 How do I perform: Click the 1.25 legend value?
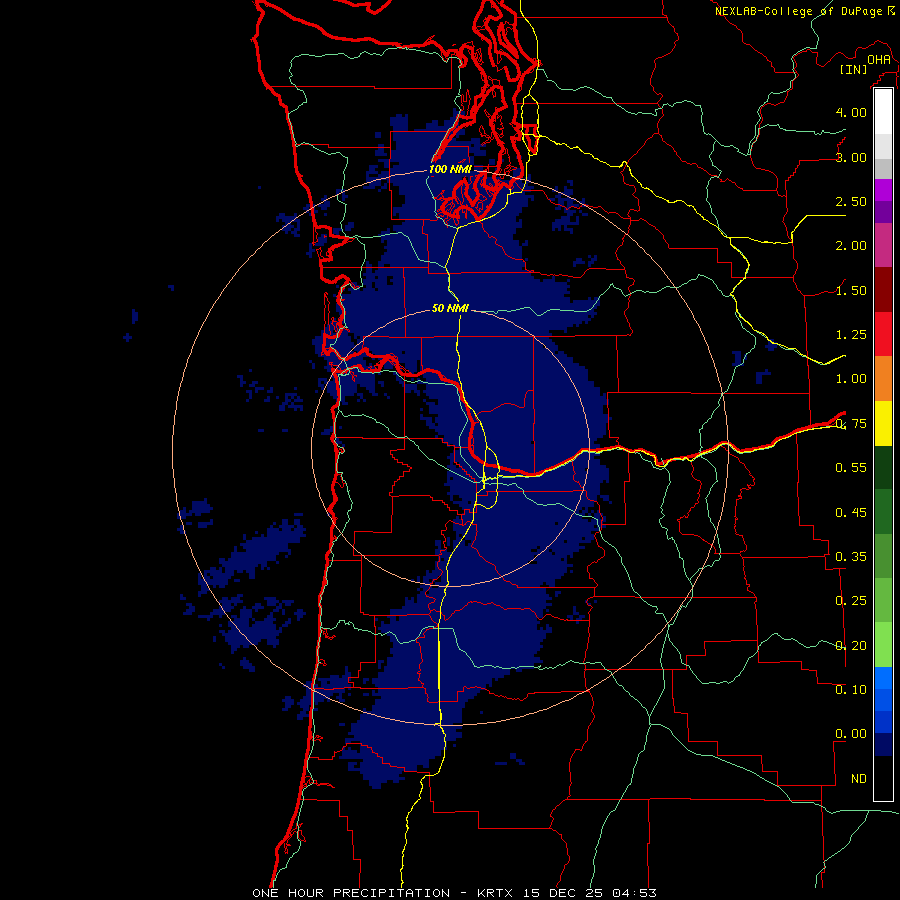pos(851,335)
